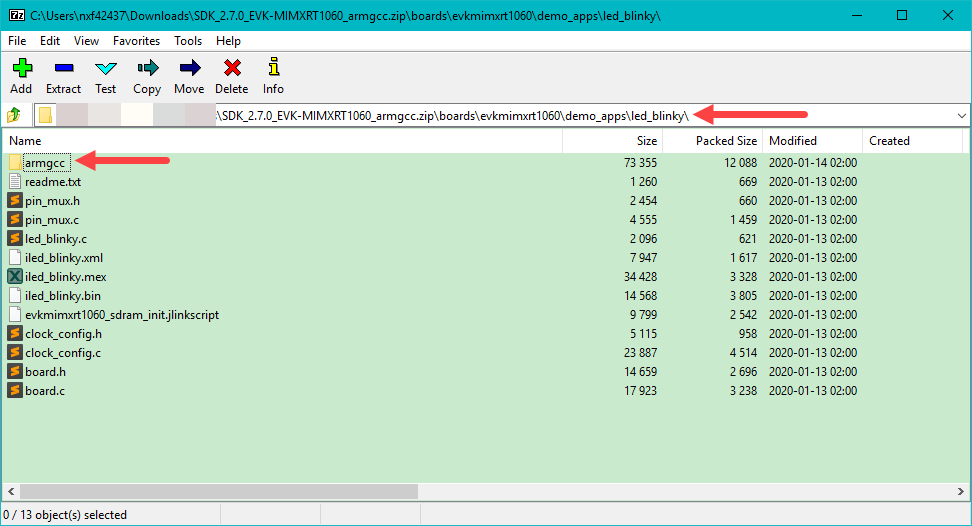
Task: Select the clock_config.h file name
Action: (x=63, y=334)
